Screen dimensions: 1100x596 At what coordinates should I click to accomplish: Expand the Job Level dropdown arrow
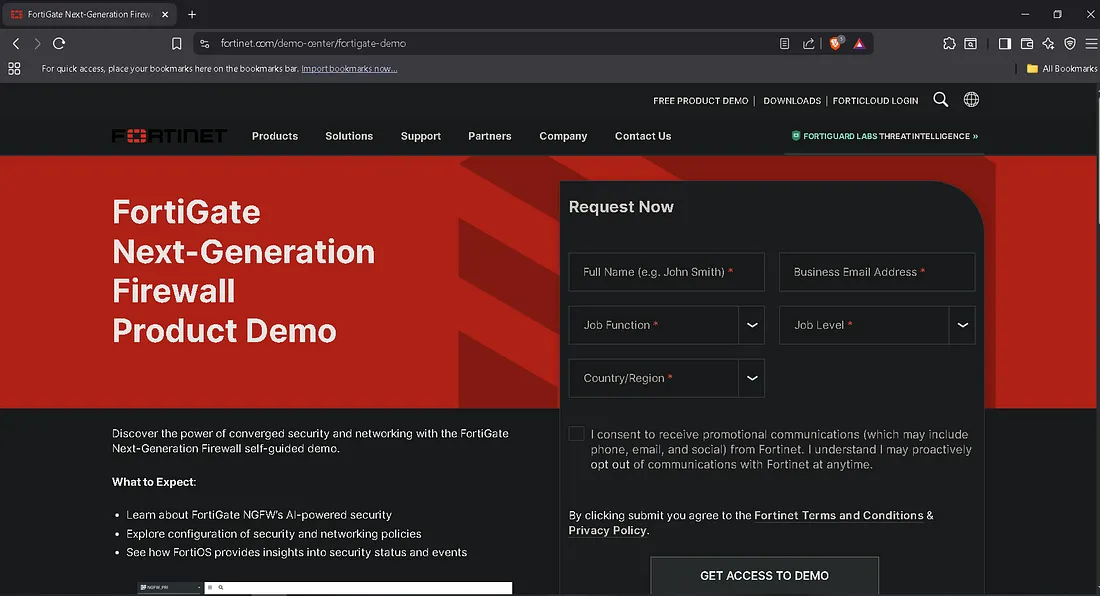click(962, 325)
